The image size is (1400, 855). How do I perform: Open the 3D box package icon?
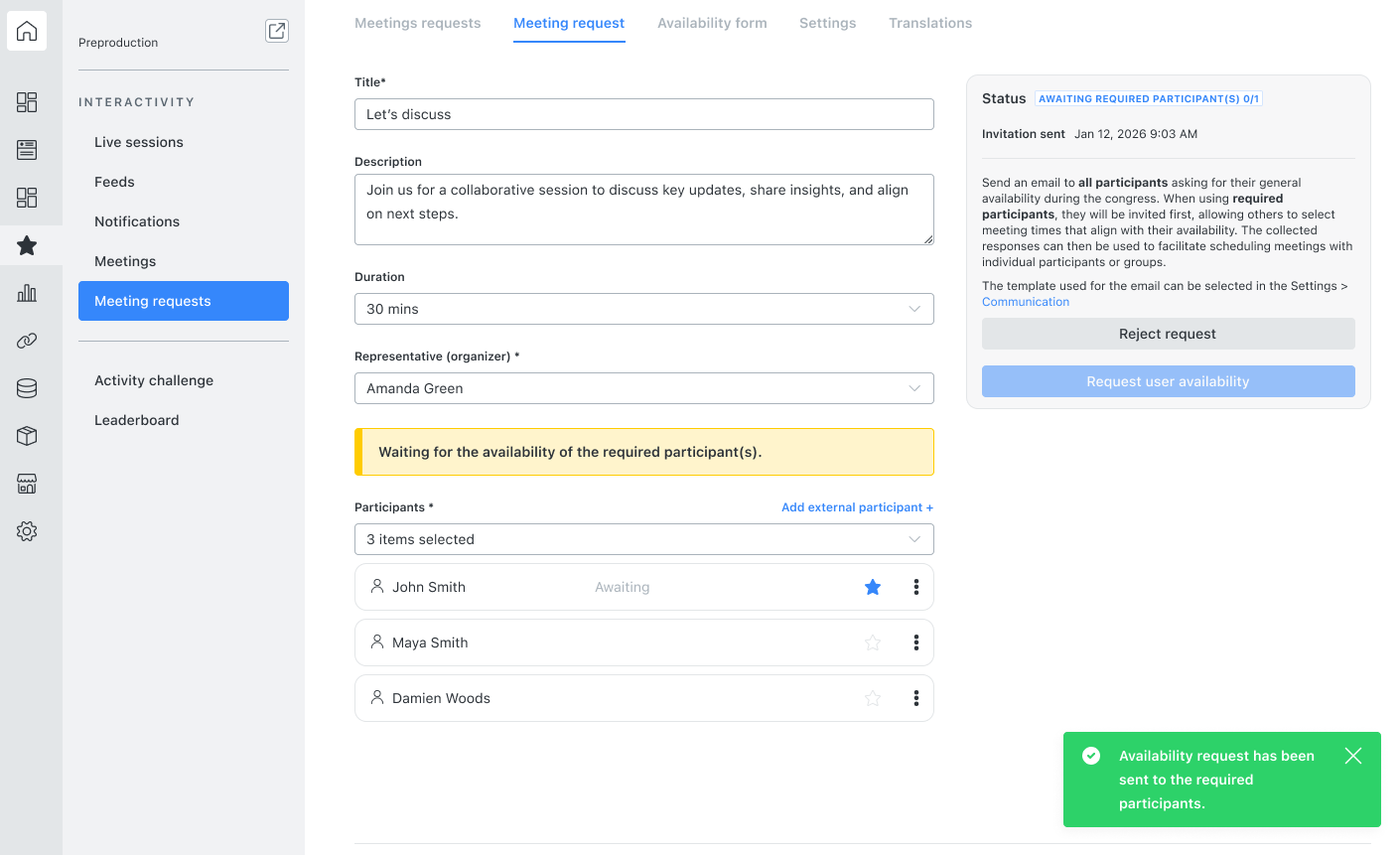coord(27,436)
